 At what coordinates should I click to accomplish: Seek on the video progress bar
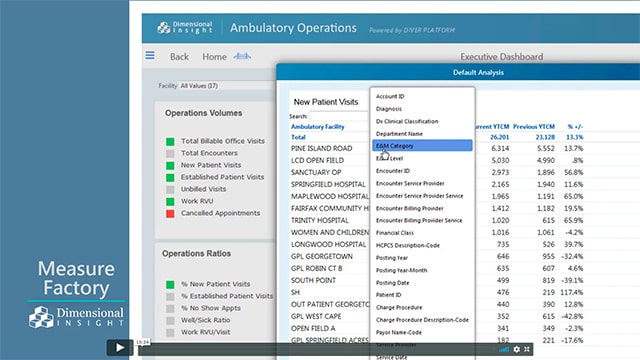tap(316, 349)
